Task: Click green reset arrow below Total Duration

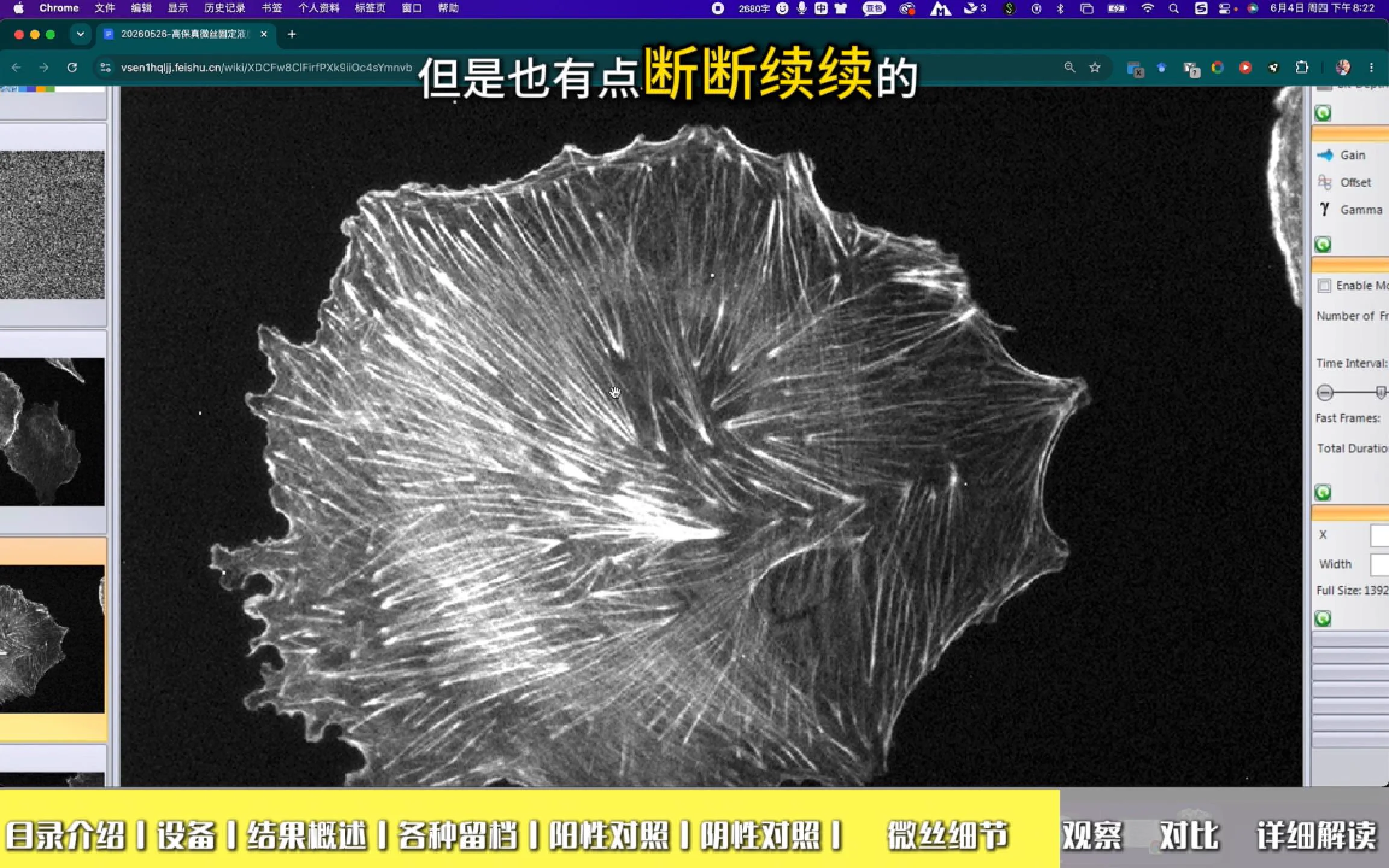Action: click(1323, 492)
